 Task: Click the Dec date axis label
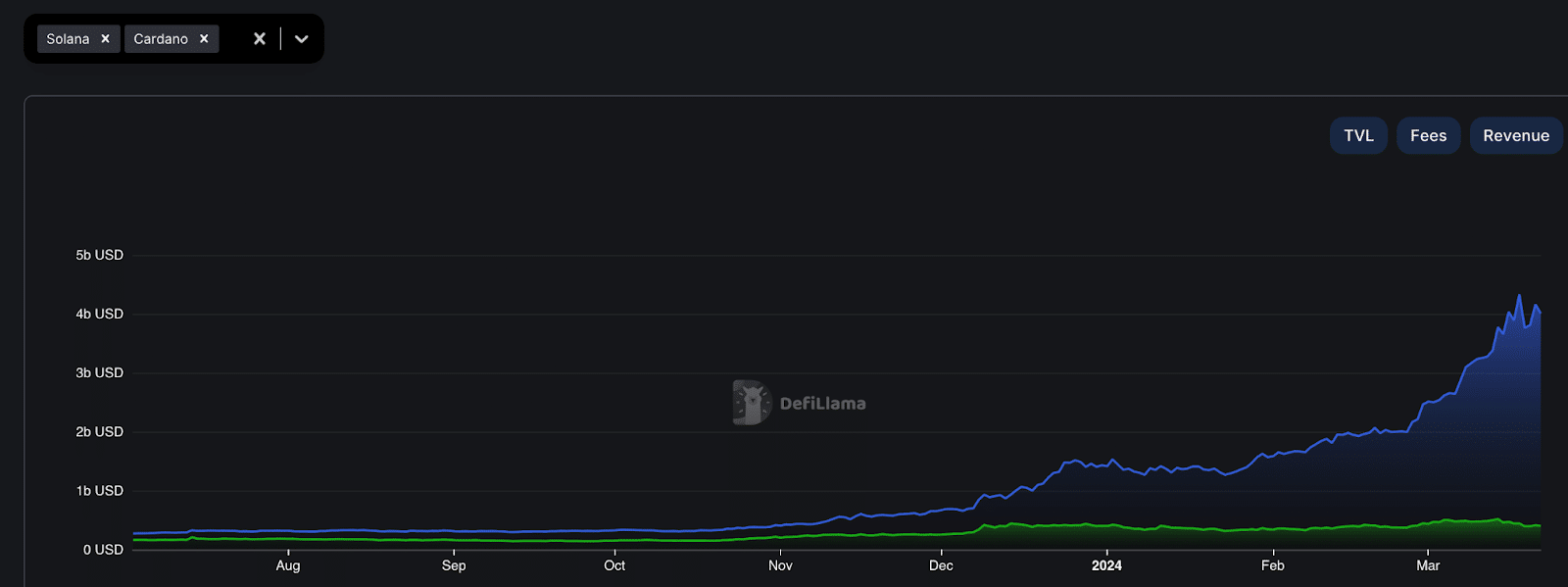click(x=941, y=565)
